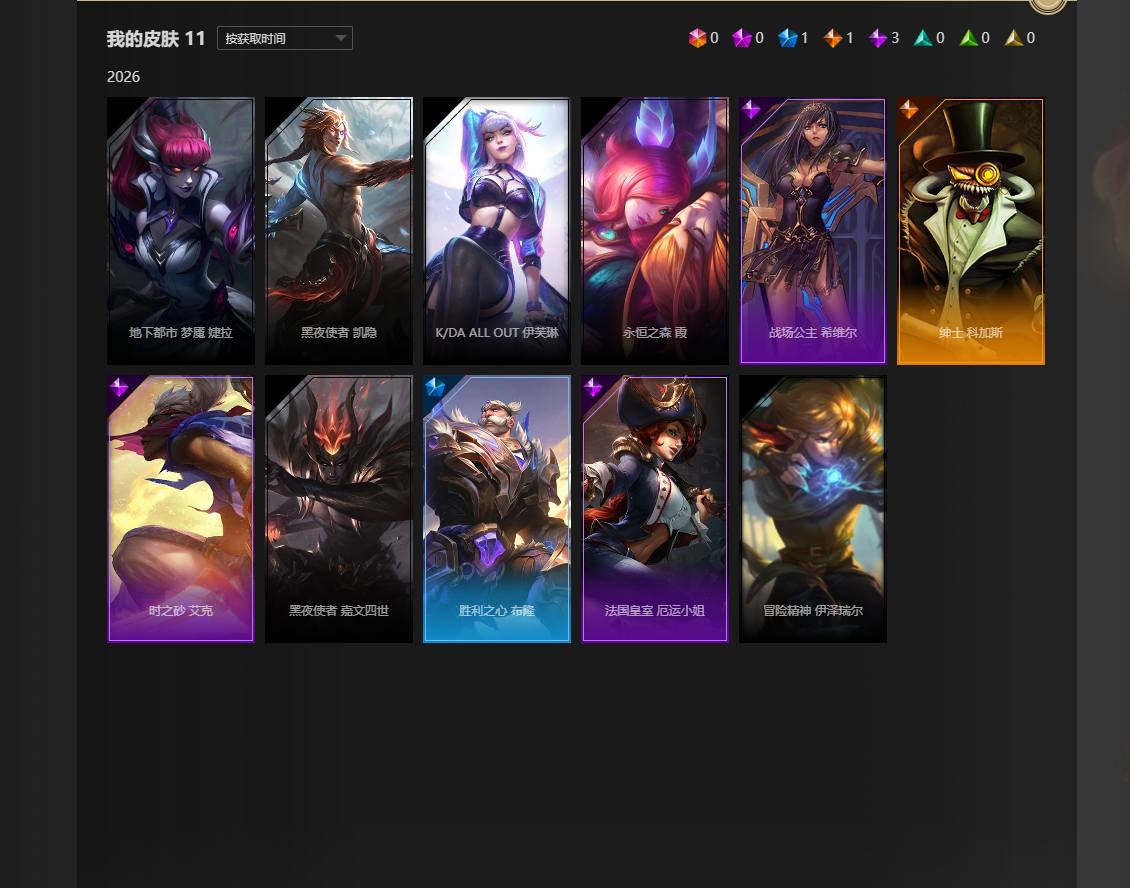
Task: Click the teal triangle rarity icon
Action: click(922, 38)
